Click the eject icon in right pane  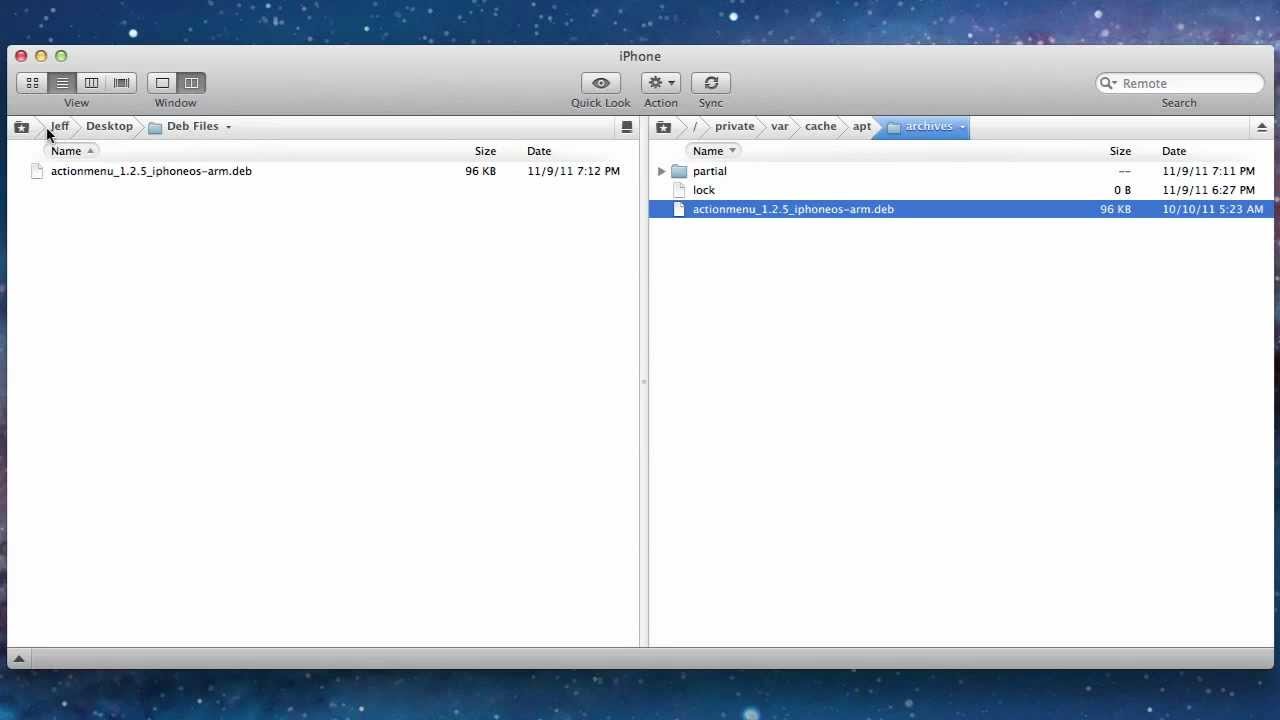tap(1261, 127)
